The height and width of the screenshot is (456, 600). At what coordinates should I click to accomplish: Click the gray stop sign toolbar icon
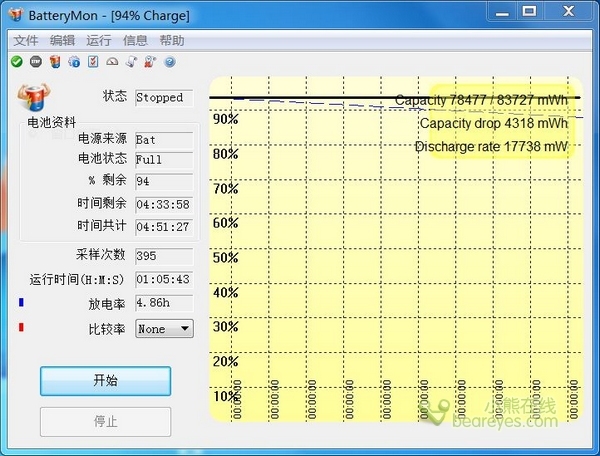pos(36,62)
